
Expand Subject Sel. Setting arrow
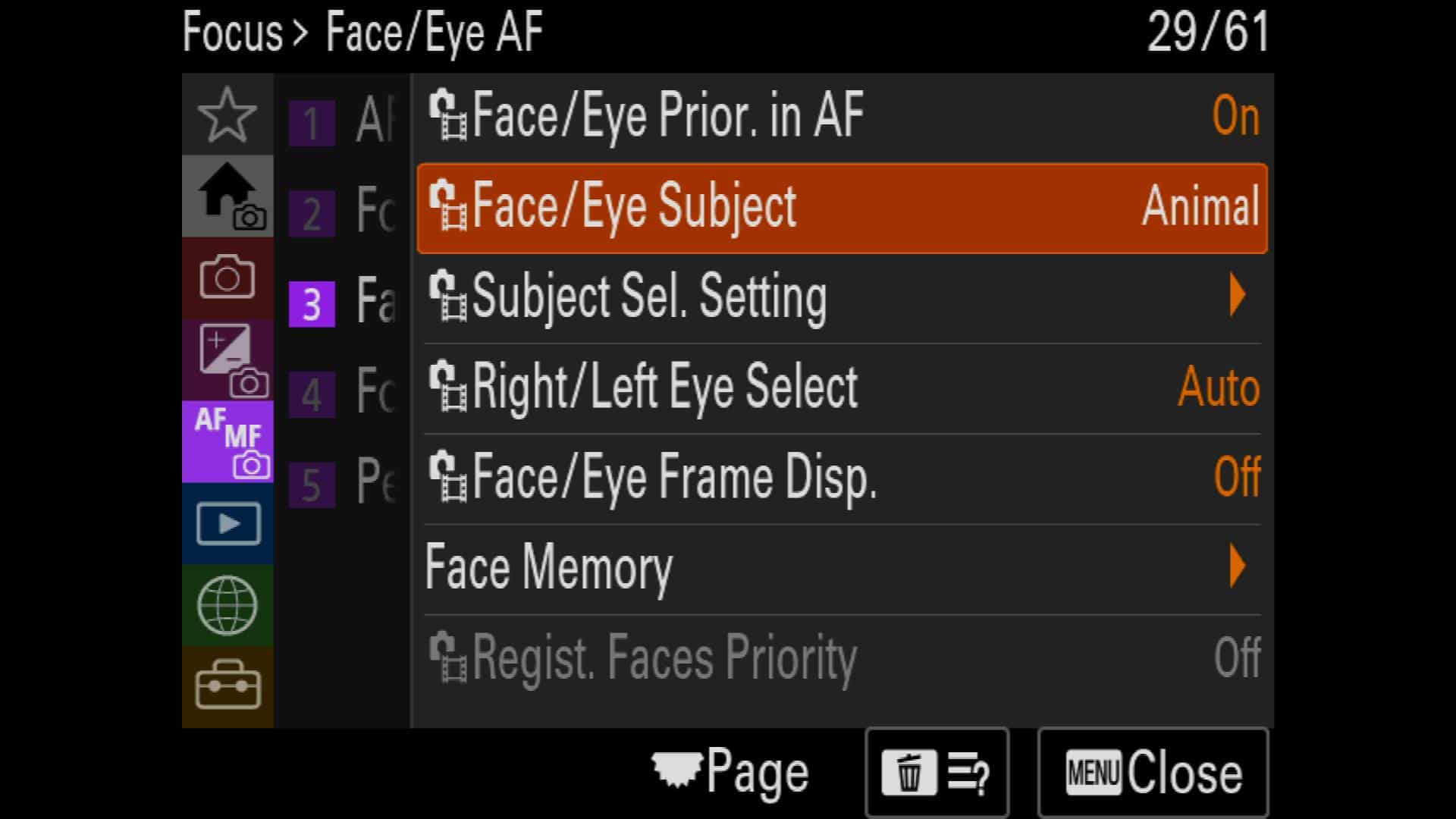1237,295
